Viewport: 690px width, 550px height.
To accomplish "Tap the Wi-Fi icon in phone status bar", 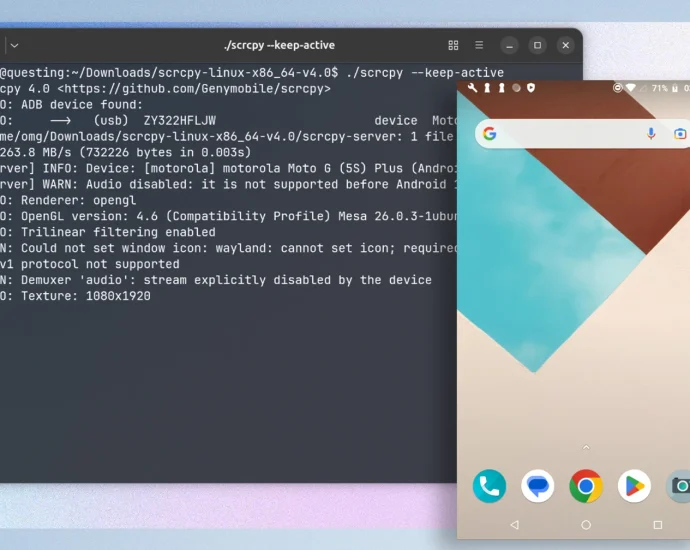I will (x=631, y=88).
